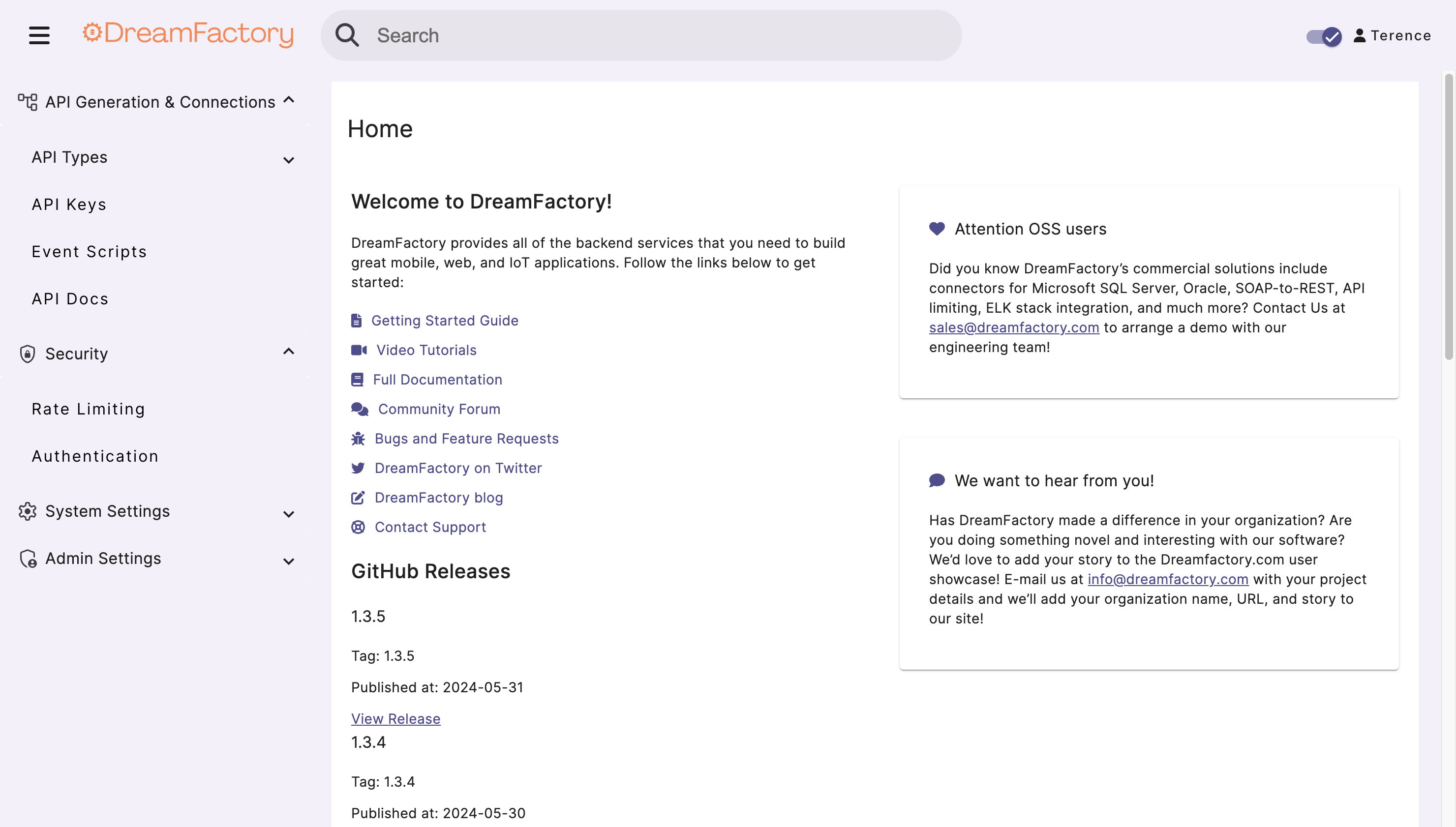Click the Terence user profile icon

tap(1360, 36)
